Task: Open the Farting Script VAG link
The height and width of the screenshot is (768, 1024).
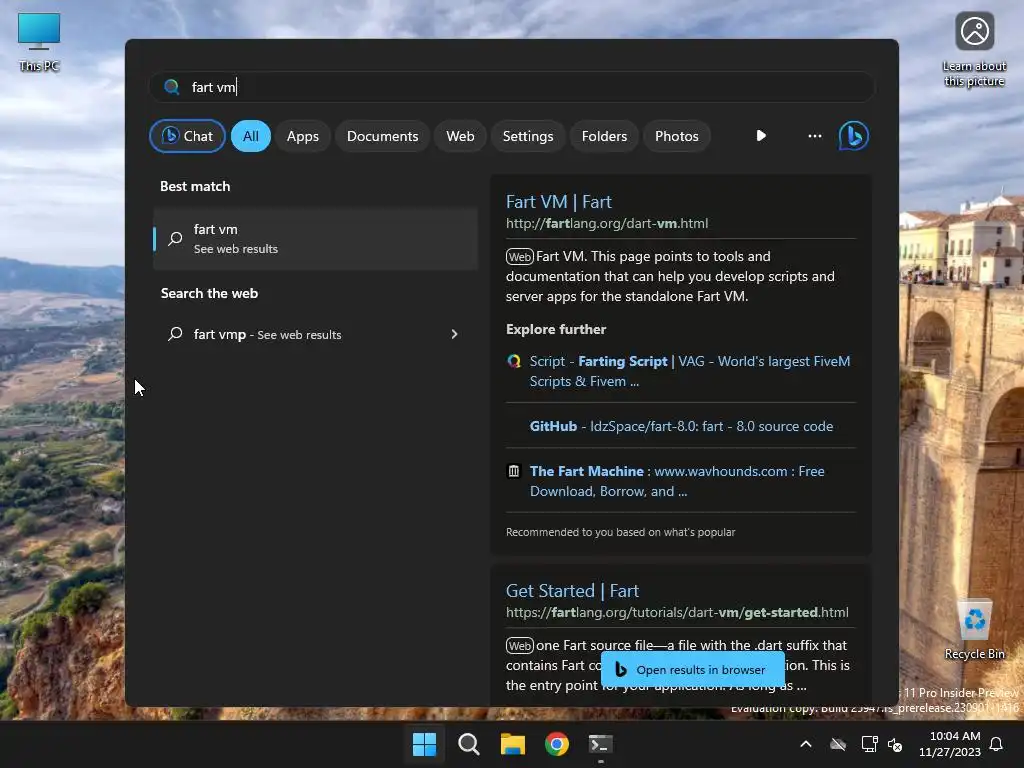Action: click(690, 371)
